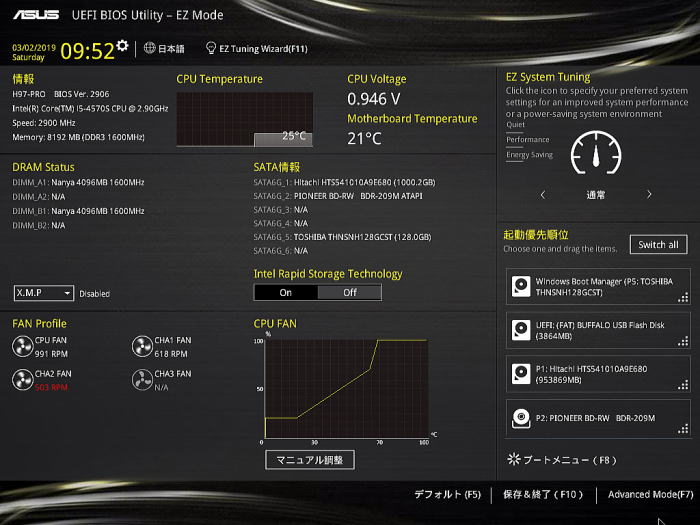
Task: Click the CPU Temperature bar graph
Action: pyautogui.click(x=245, y=119)
